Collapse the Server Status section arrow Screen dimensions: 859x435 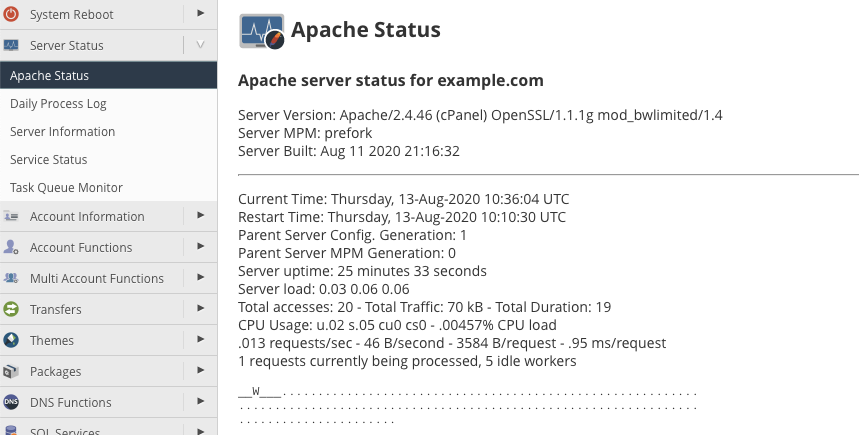click(200, 45)
